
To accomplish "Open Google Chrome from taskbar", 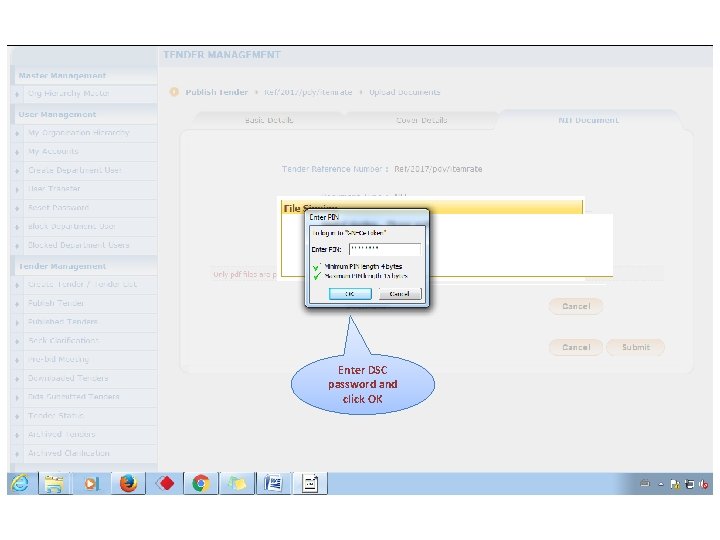I will [201, 484].
